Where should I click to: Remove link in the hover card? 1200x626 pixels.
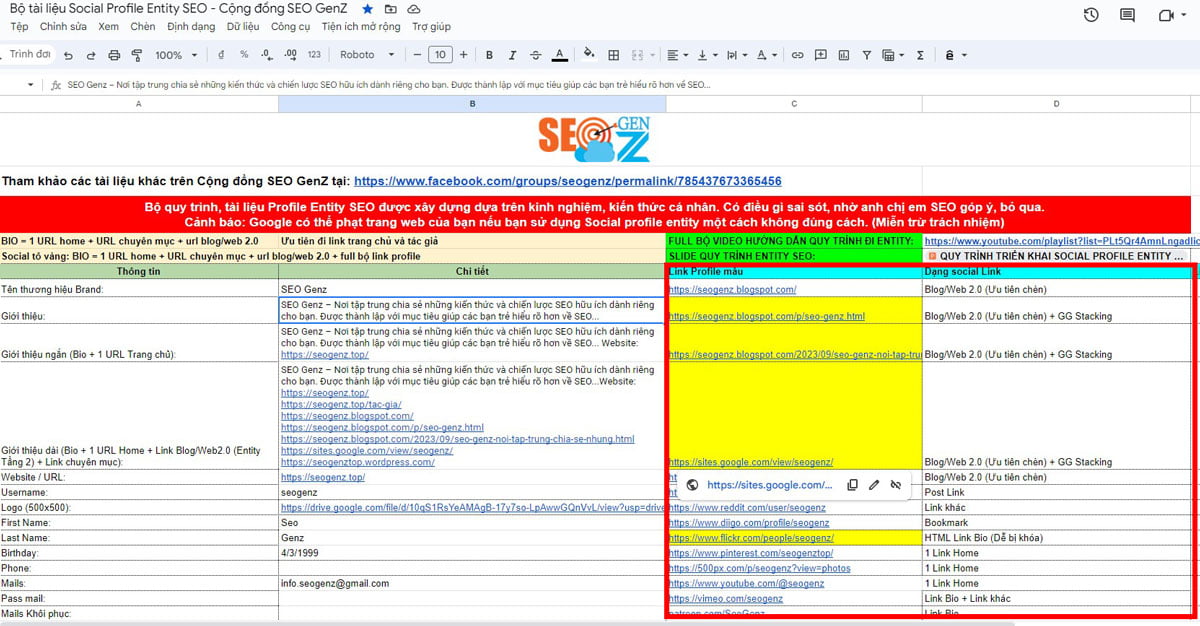pos(896,485)
